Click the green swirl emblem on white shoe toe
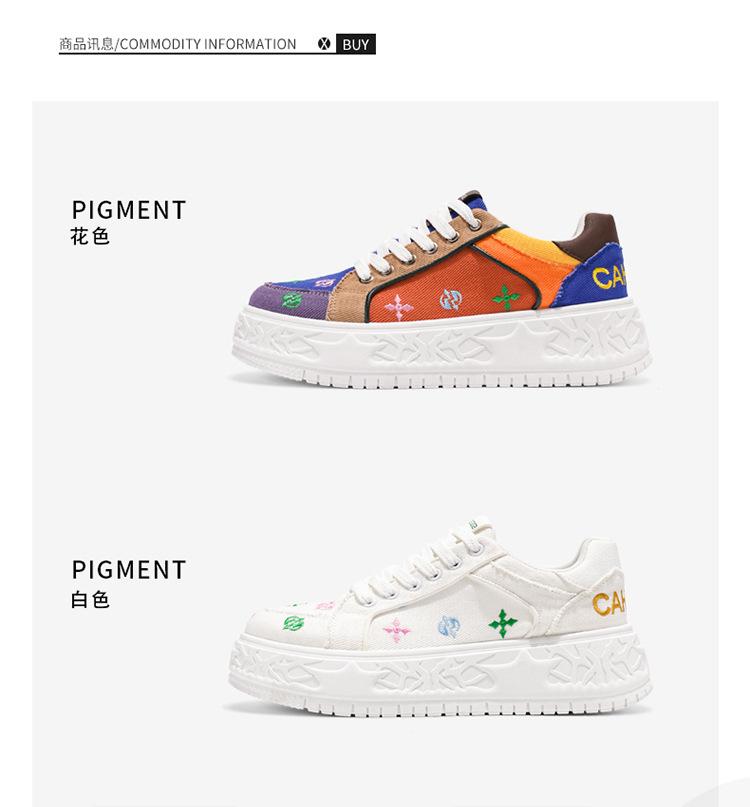 [x=293, y=623]
